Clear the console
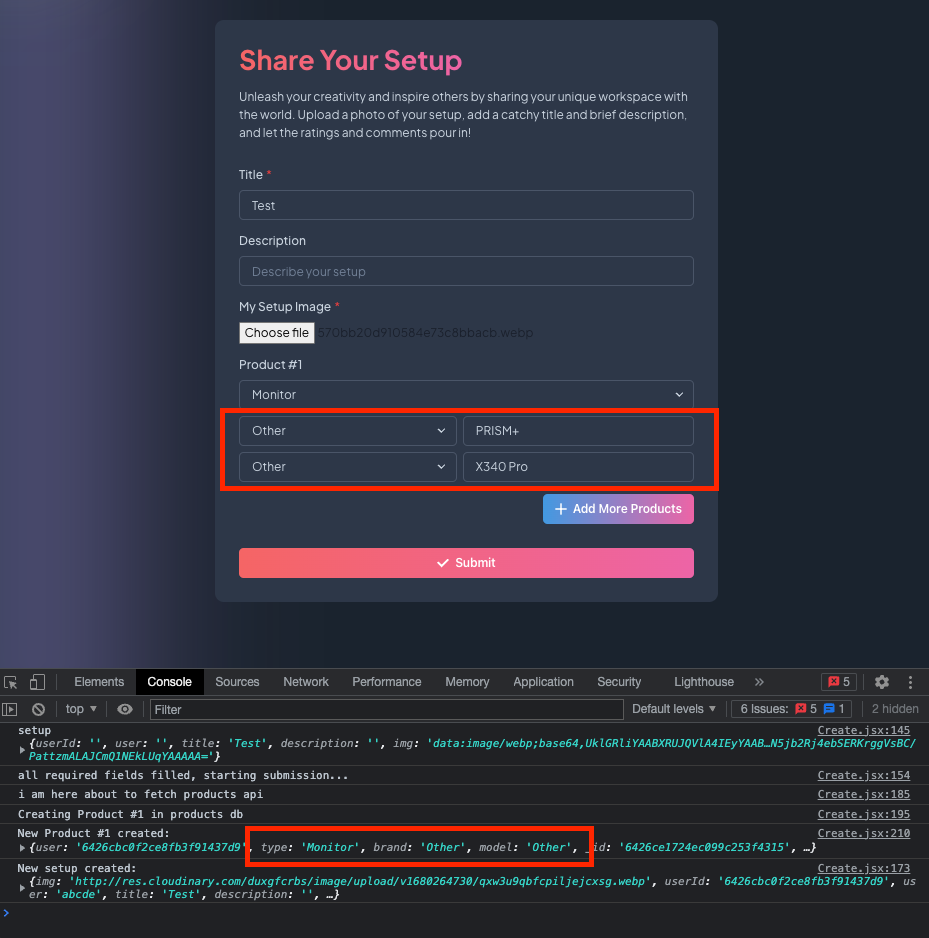929x938 pixels. [x=39, y=709]
